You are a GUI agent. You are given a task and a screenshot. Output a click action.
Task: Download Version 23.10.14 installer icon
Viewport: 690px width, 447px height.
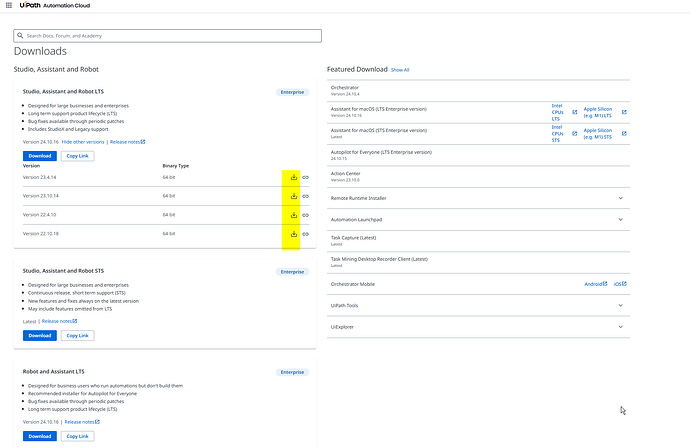point(294,196)
